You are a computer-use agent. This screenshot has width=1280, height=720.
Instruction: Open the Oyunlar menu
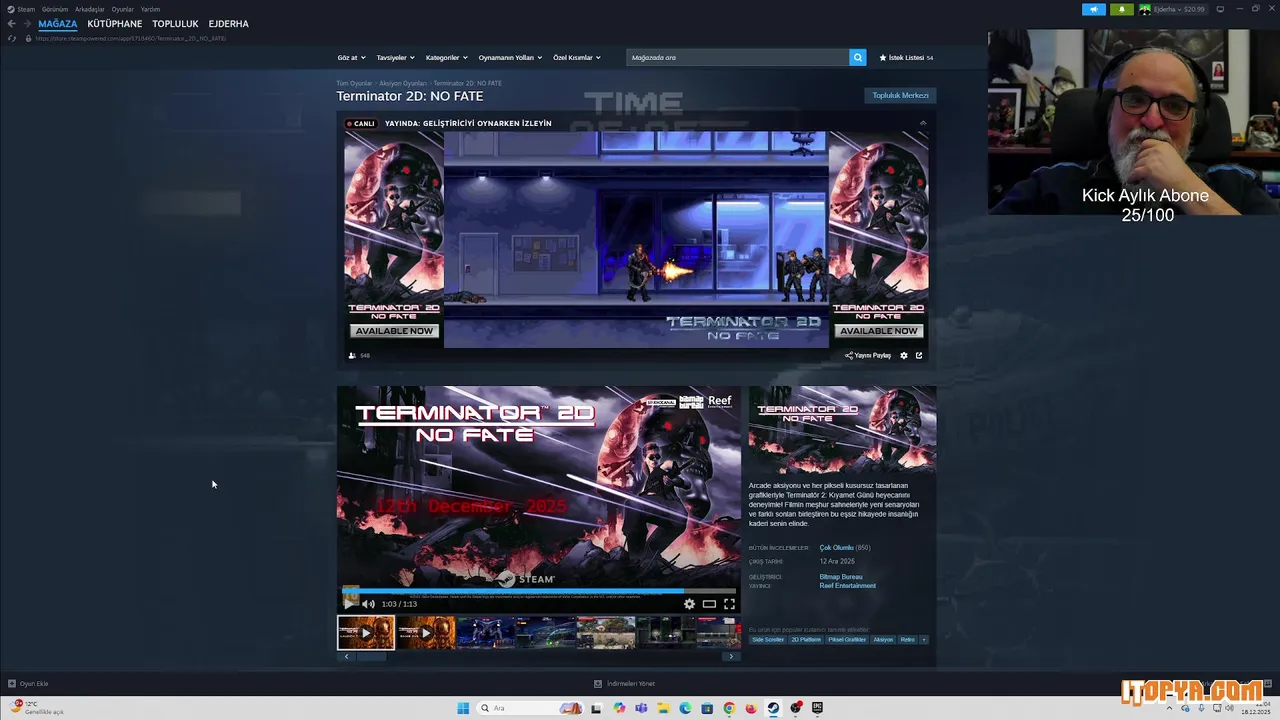click(123, 9)
